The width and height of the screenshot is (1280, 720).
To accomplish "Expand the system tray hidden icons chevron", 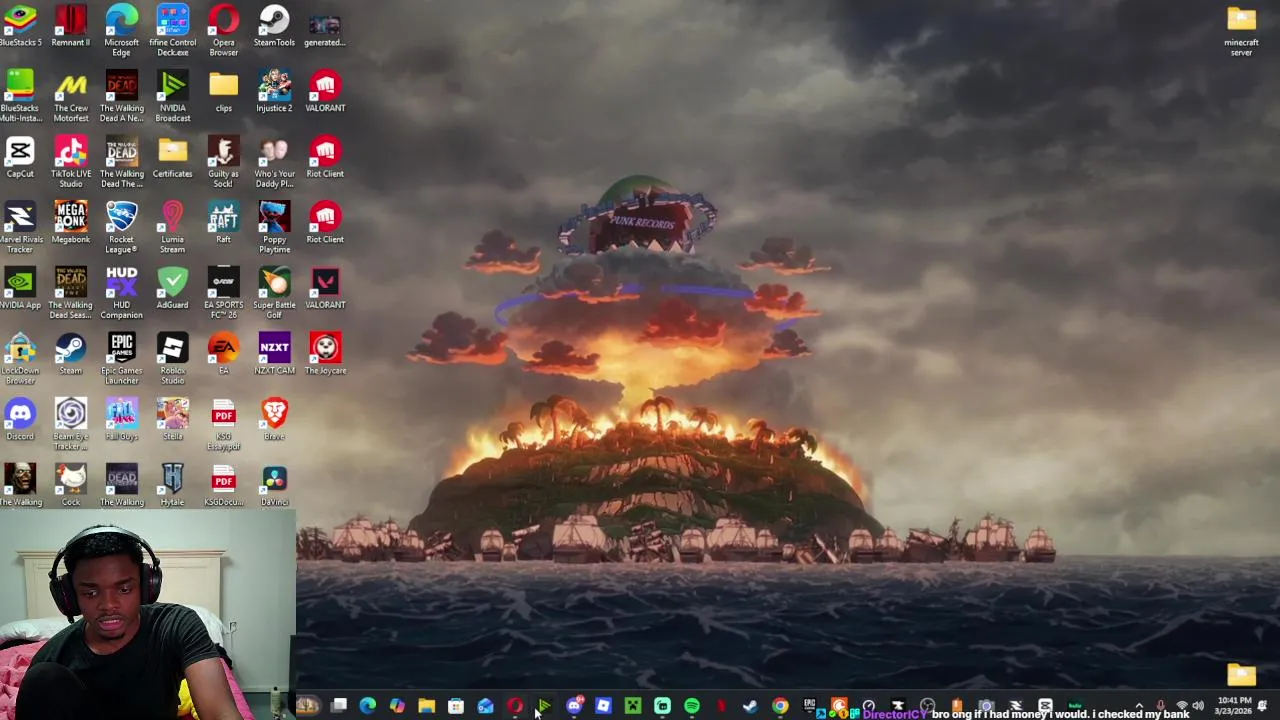I will coord(1139,706).
